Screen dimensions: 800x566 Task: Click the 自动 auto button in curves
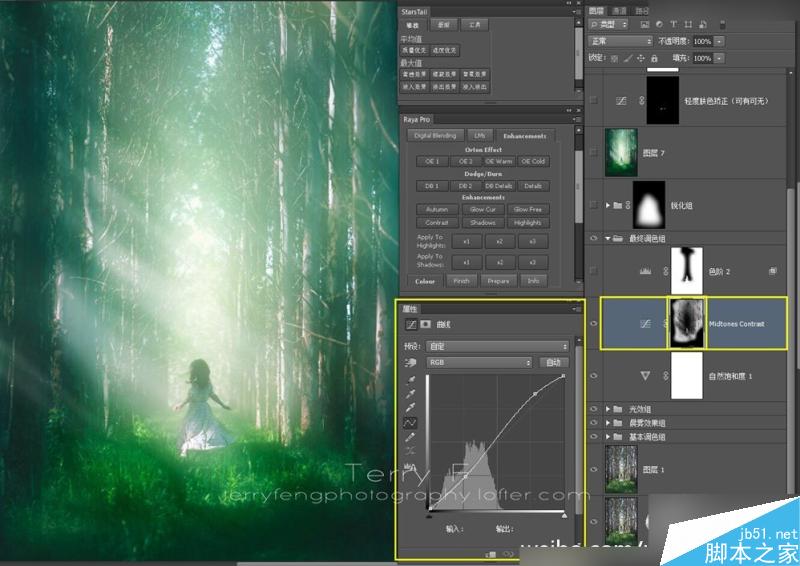click(x=554, y=362)
